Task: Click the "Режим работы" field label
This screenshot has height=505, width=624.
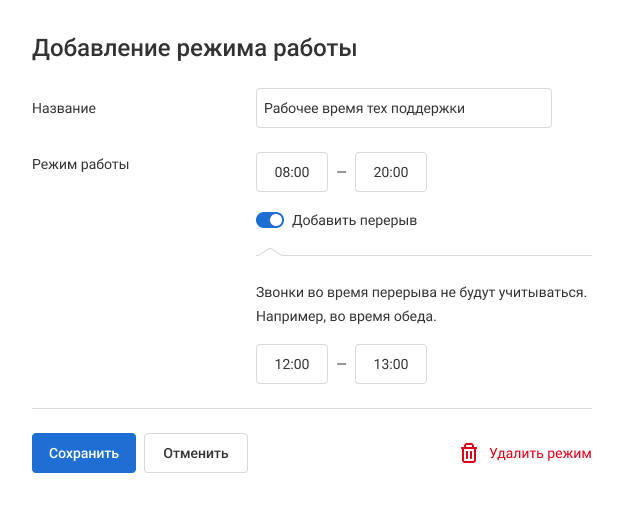Action: [80, 163]
